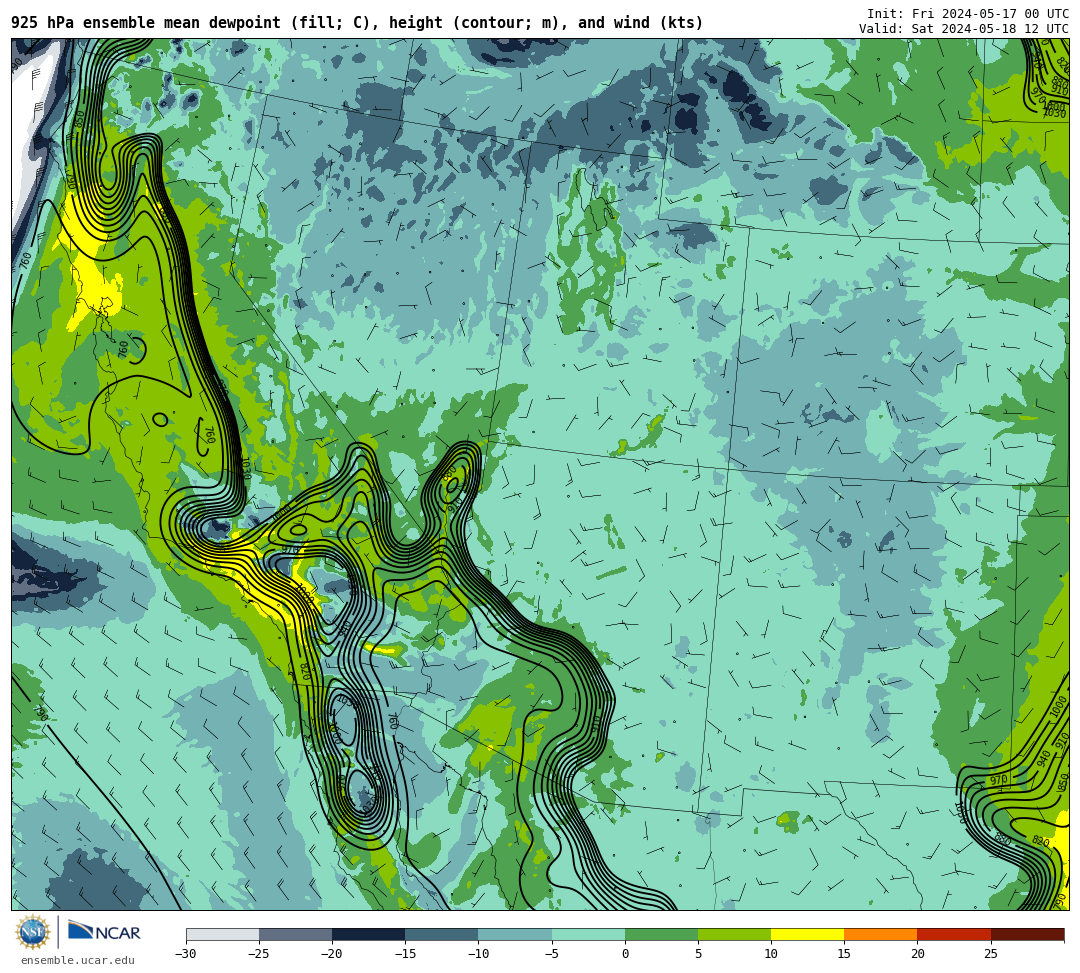Click the 0 to 5 green colorbar segment

(x=661, y=934)
